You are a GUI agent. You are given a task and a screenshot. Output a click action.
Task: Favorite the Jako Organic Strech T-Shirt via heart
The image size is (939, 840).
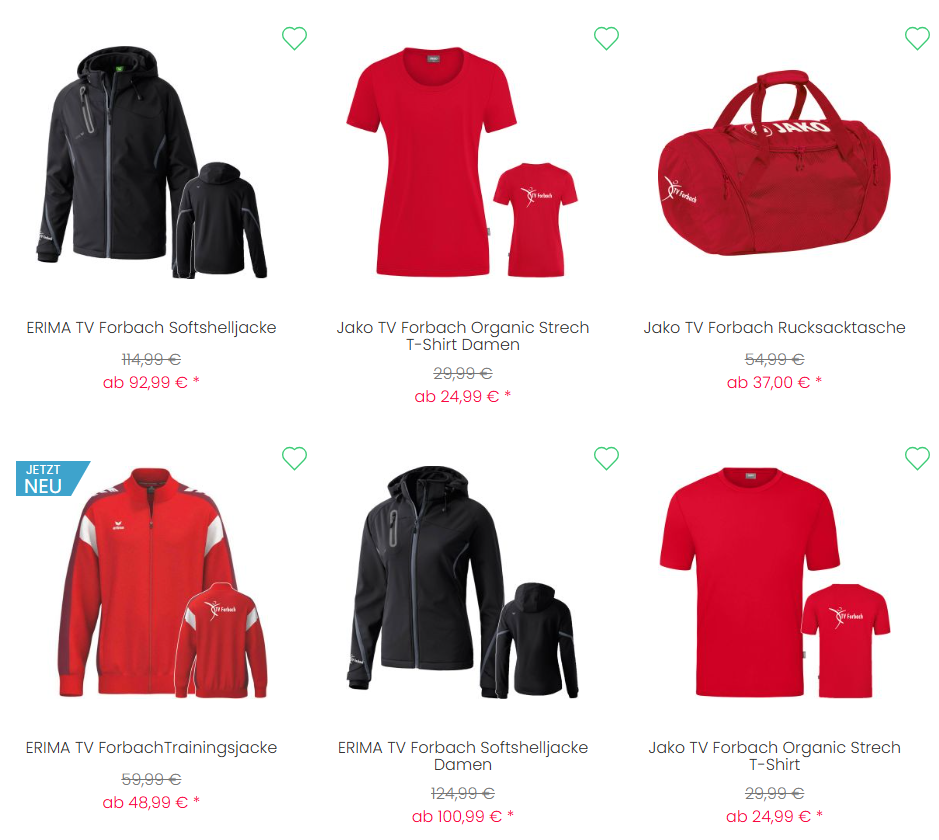pos(917,458)
